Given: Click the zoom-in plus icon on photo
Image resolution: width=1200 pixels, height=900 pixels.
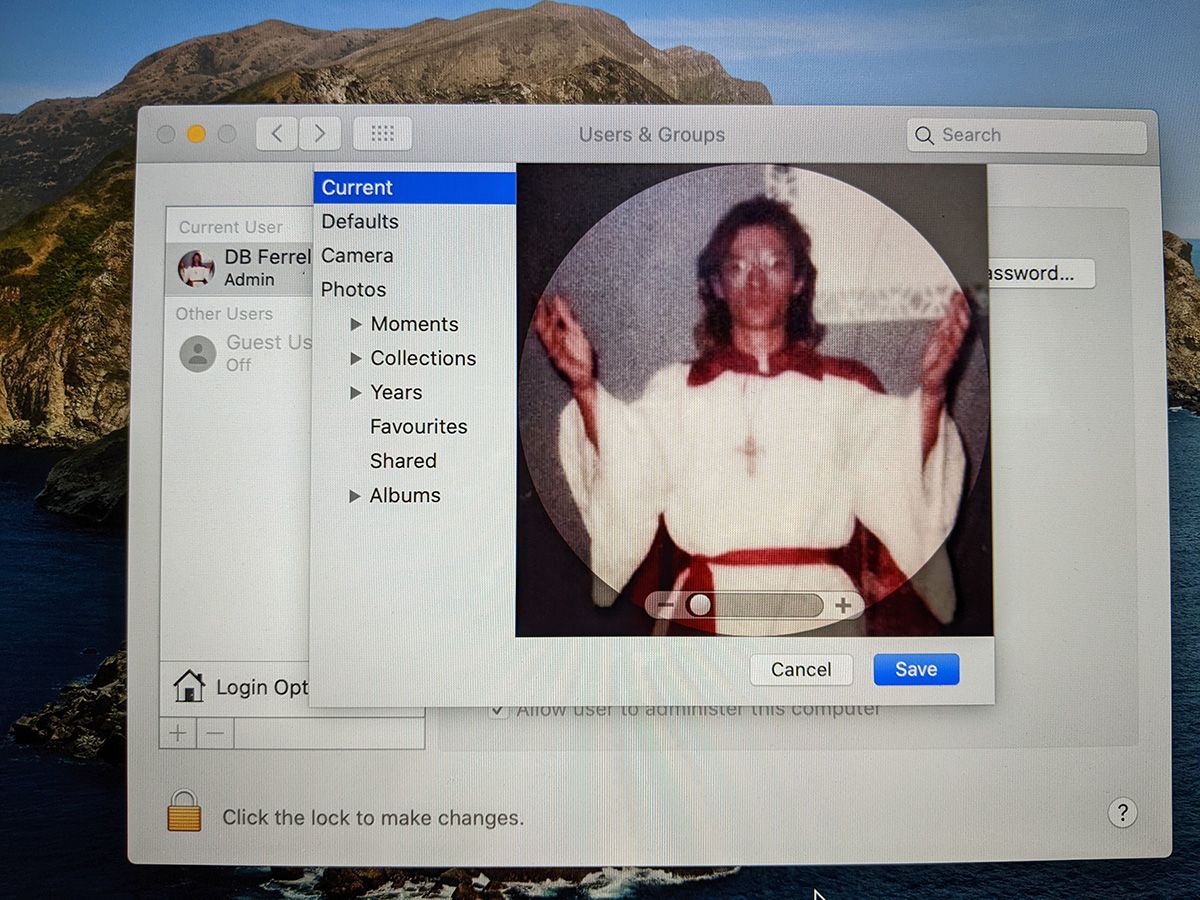Looking at the screenshot, I should click(x=843, y=605).
